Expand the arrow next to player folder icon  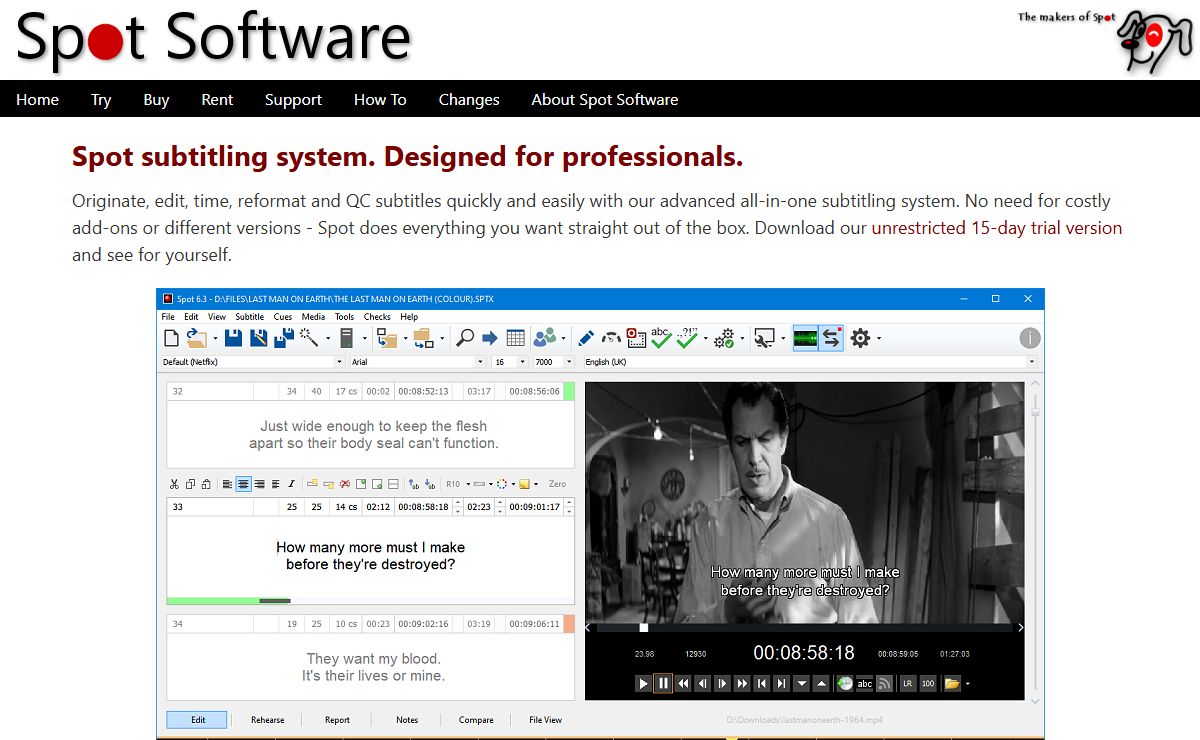point(967,684)
